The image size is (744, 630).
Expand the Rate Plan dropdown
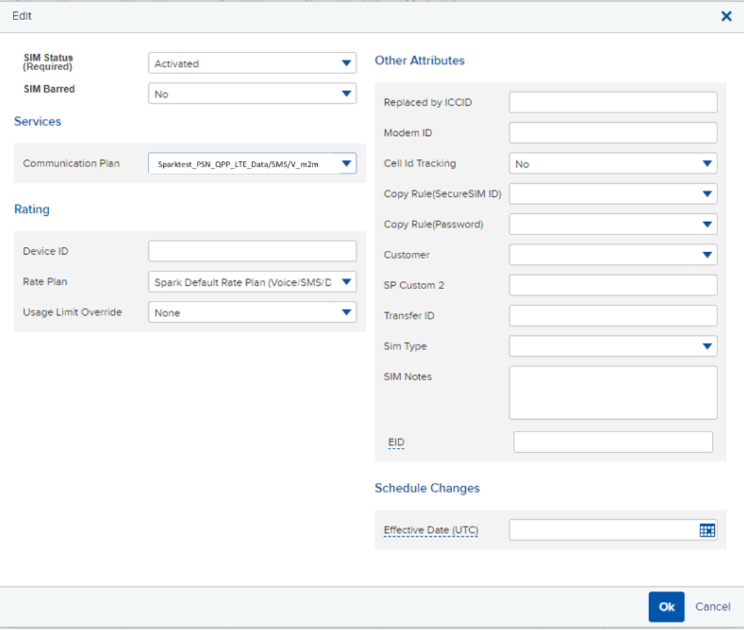coord(252,282)
